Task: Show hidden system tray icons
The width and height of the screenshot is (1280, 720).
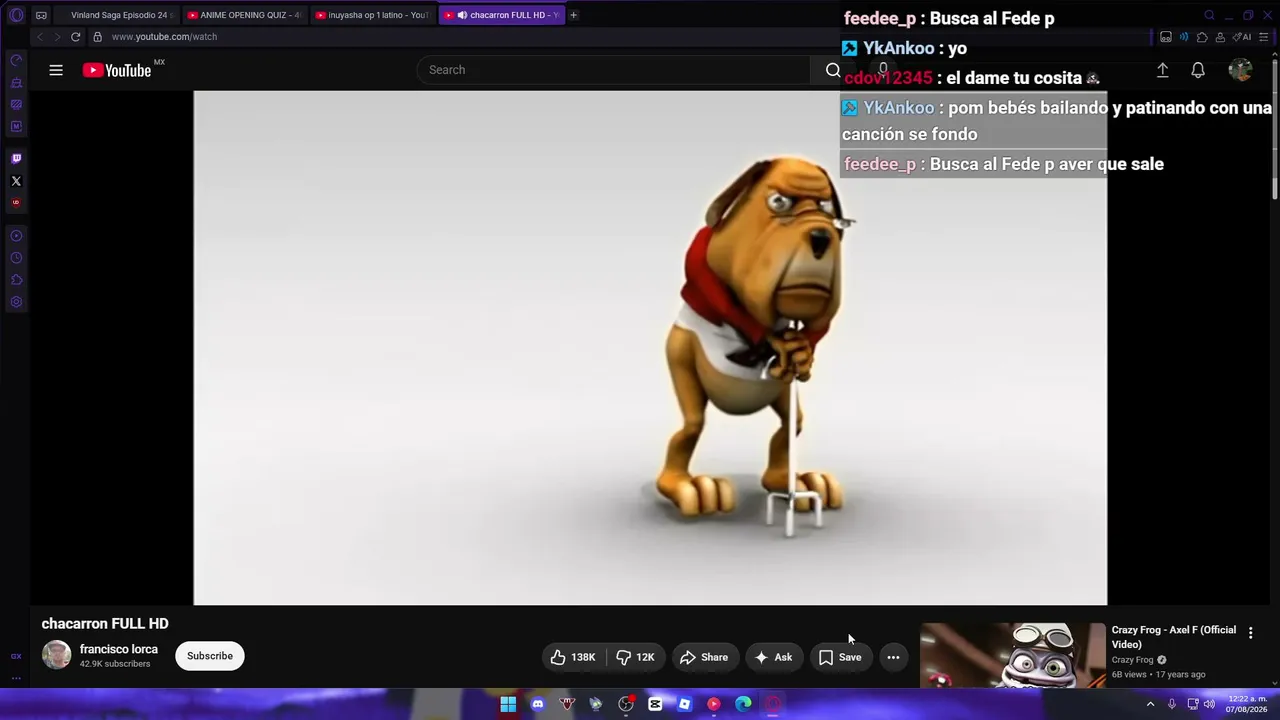Action: (1150, 704)
